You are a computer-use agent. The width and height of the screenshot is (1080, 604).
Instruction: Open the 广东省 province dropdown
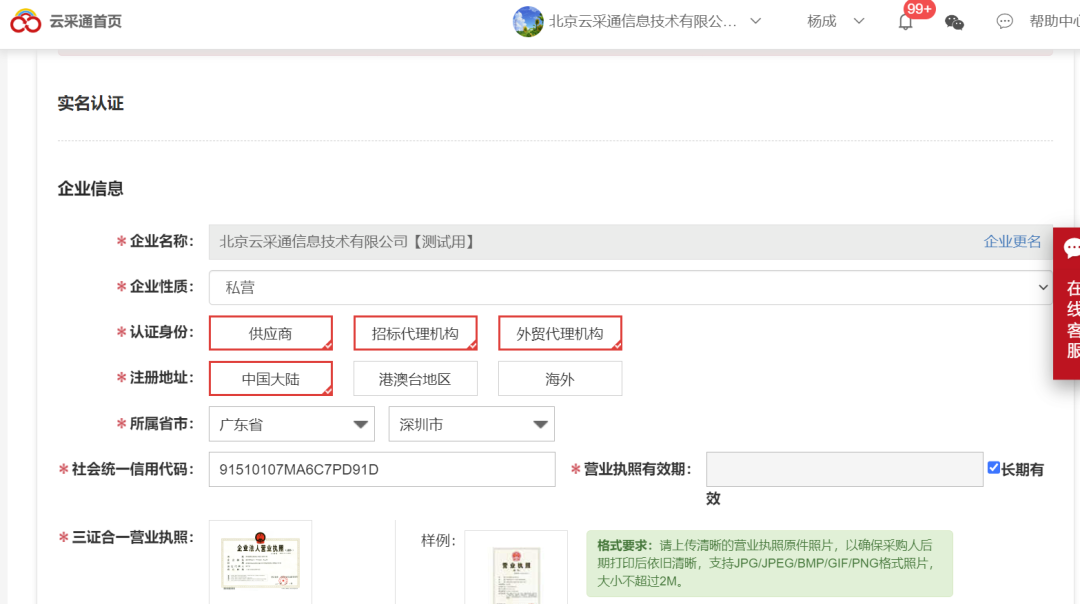(291, 424)
